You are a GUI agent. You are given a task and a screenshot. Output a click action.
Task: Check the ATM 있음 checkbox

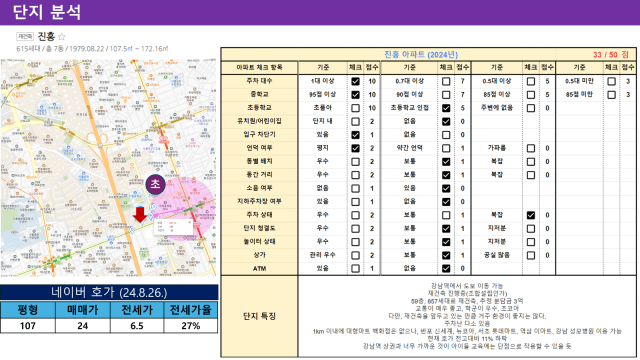[x=356, y=269]
